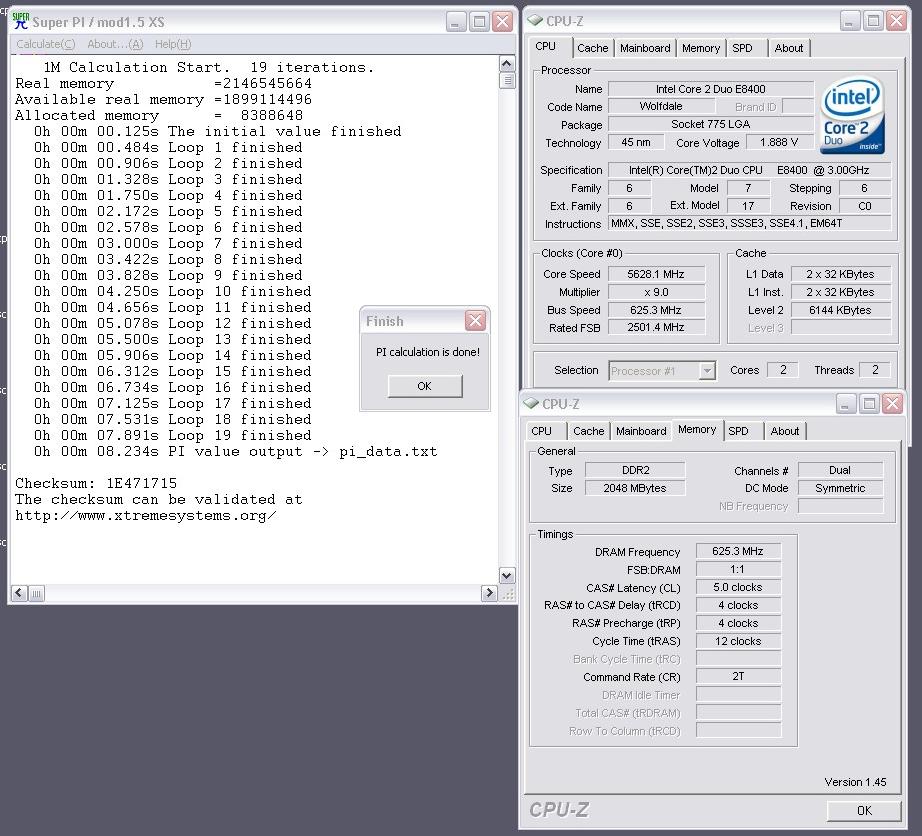Click the processor name Intel Core 2 Duo E8400

coord(710,89)
